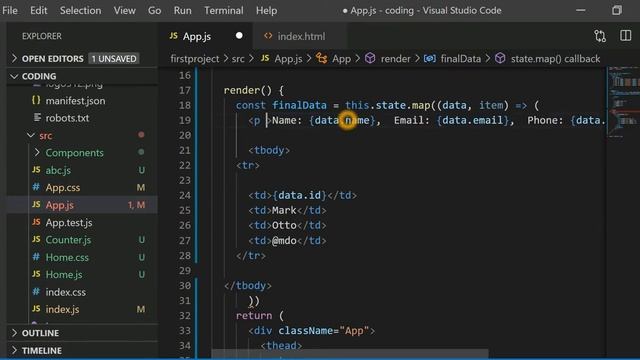Expand the Timeline section
Image resolution: width=640 pixels, height=360 pixels.
coord(42,351)
